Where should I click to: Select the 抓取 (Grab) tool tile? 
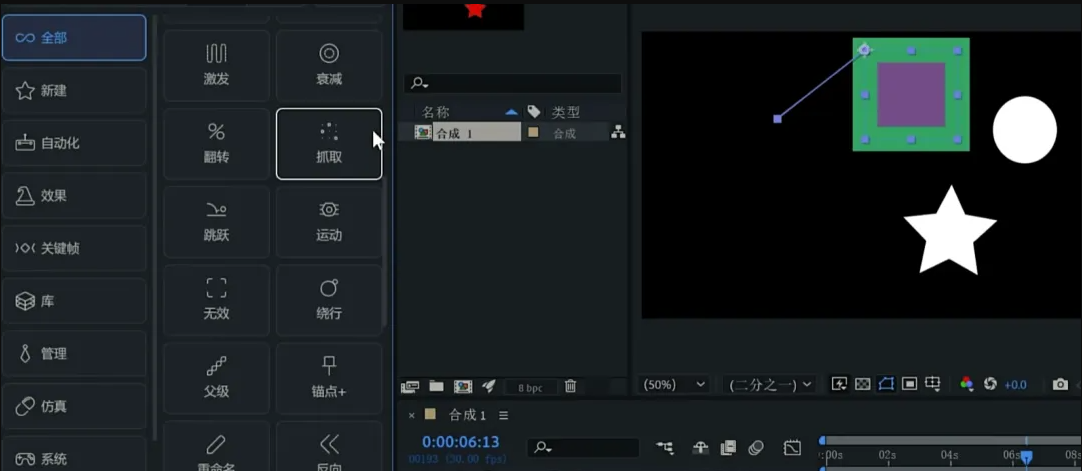(328, 144)
